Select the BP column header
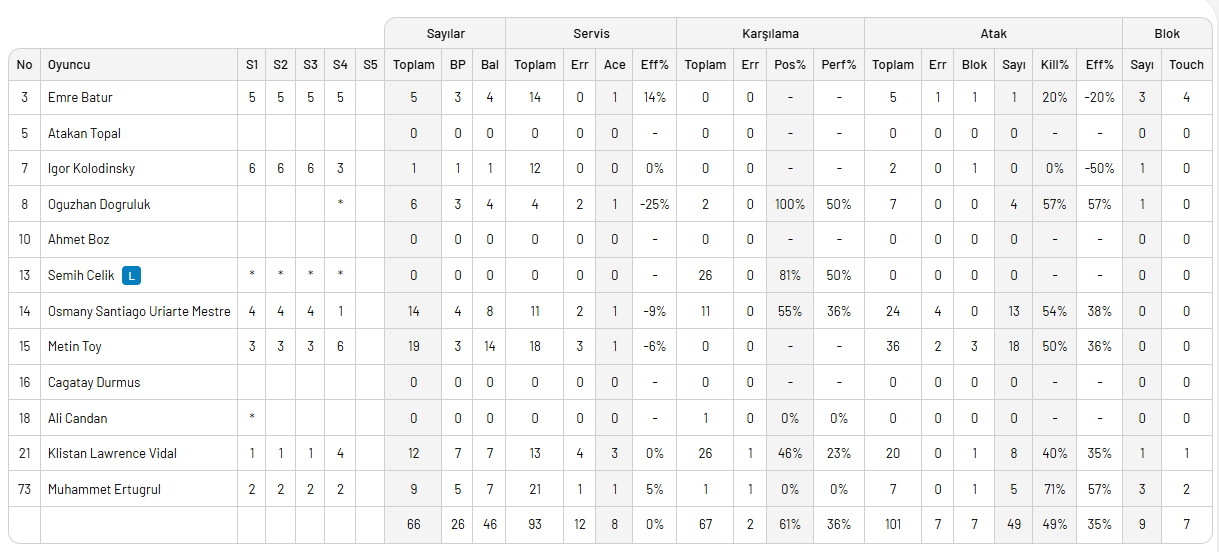This screenshot has width=1219, height=552. [x=458, y=65]
